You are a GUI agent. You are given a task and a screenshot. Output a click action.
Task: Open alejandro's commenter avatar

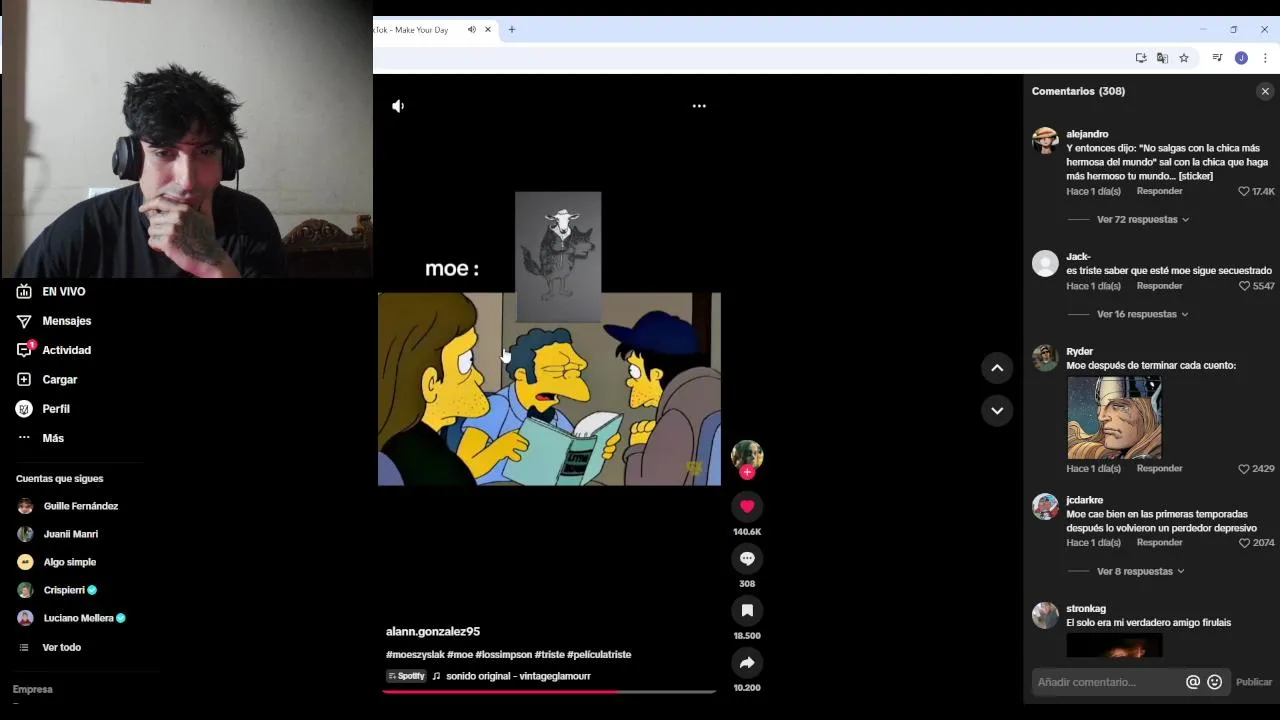[1045, 140]
